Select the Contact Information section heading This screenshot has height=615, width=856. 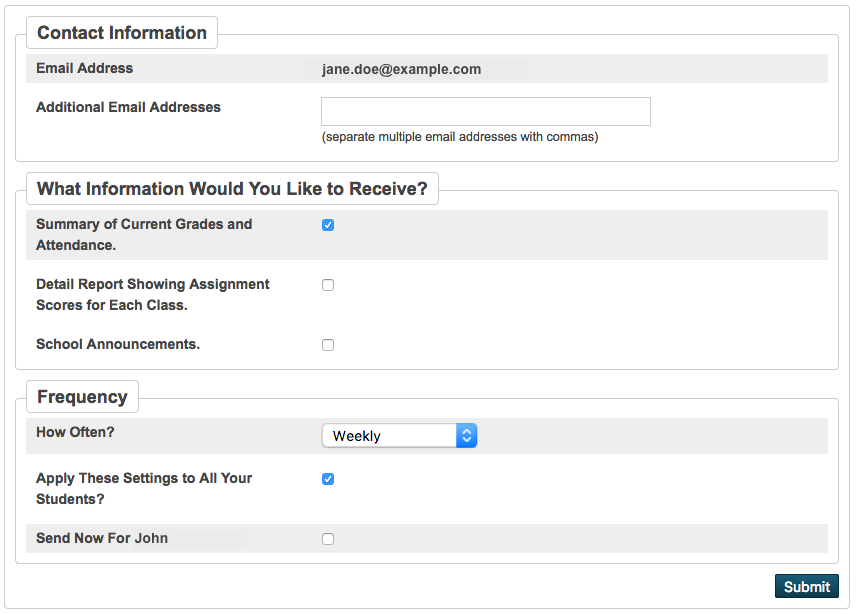(x=122, y=33)
